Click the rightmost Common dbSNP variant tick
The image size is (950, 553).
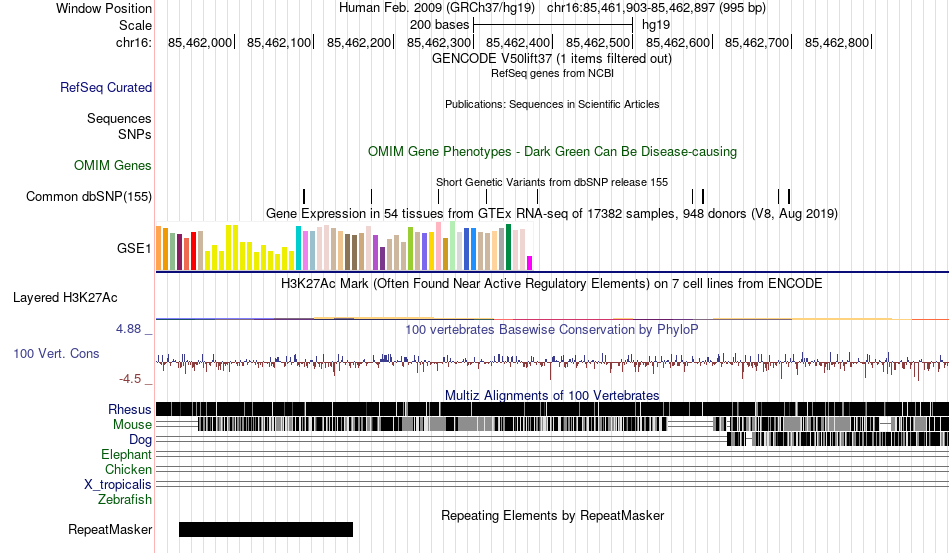coord(789,196)
